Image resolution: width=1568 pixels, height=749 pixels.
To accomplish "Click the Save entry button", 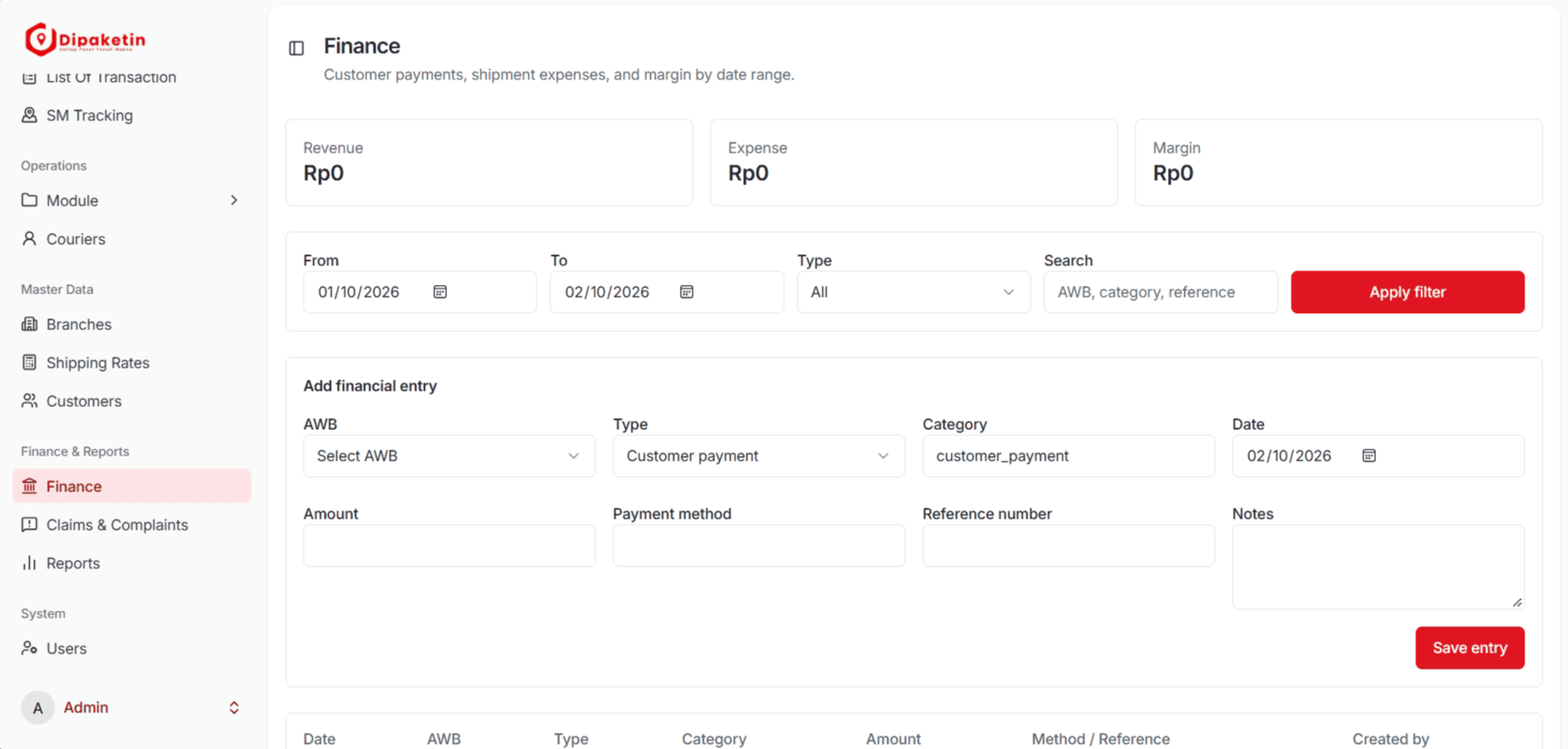I will coord(1470,648).
